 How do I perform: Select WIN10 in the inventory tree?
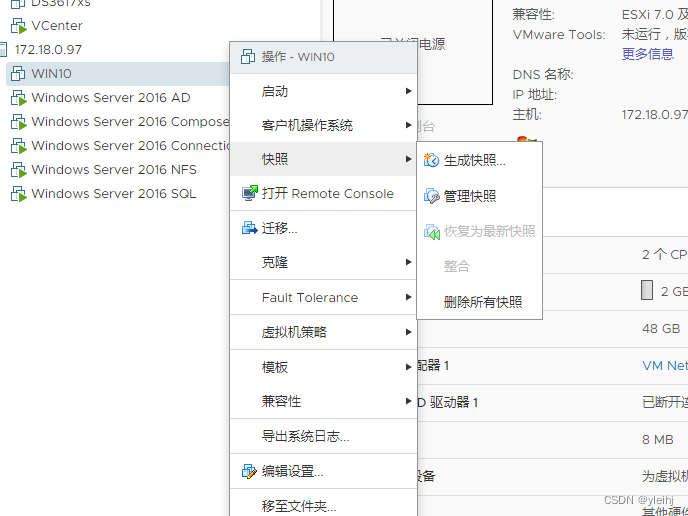click(51, 74)
